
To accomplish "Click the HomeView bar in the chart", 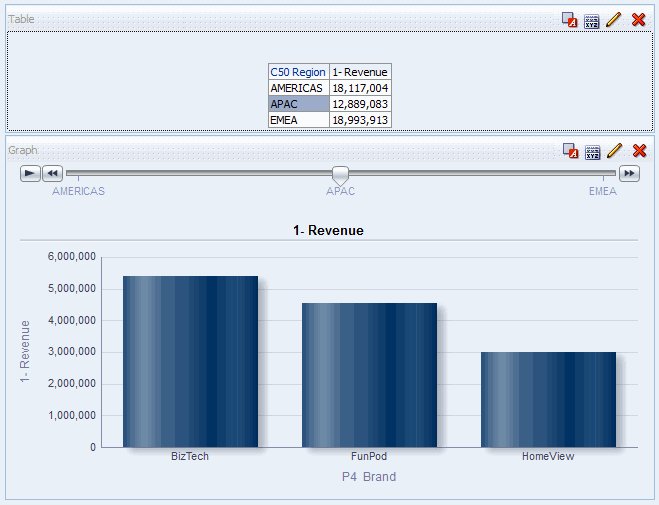I will pos(548,399).
